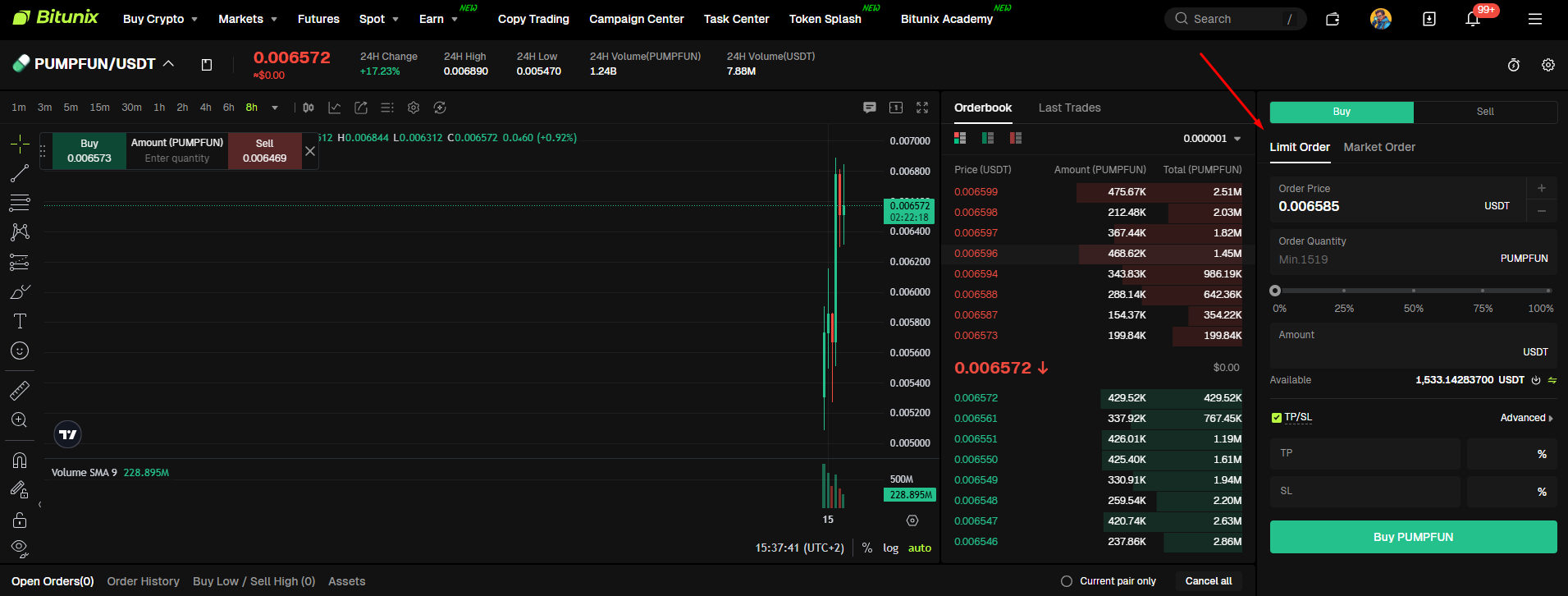
Task: Click chart quick Buy 0.006573 button
Action: click(89, 151)
